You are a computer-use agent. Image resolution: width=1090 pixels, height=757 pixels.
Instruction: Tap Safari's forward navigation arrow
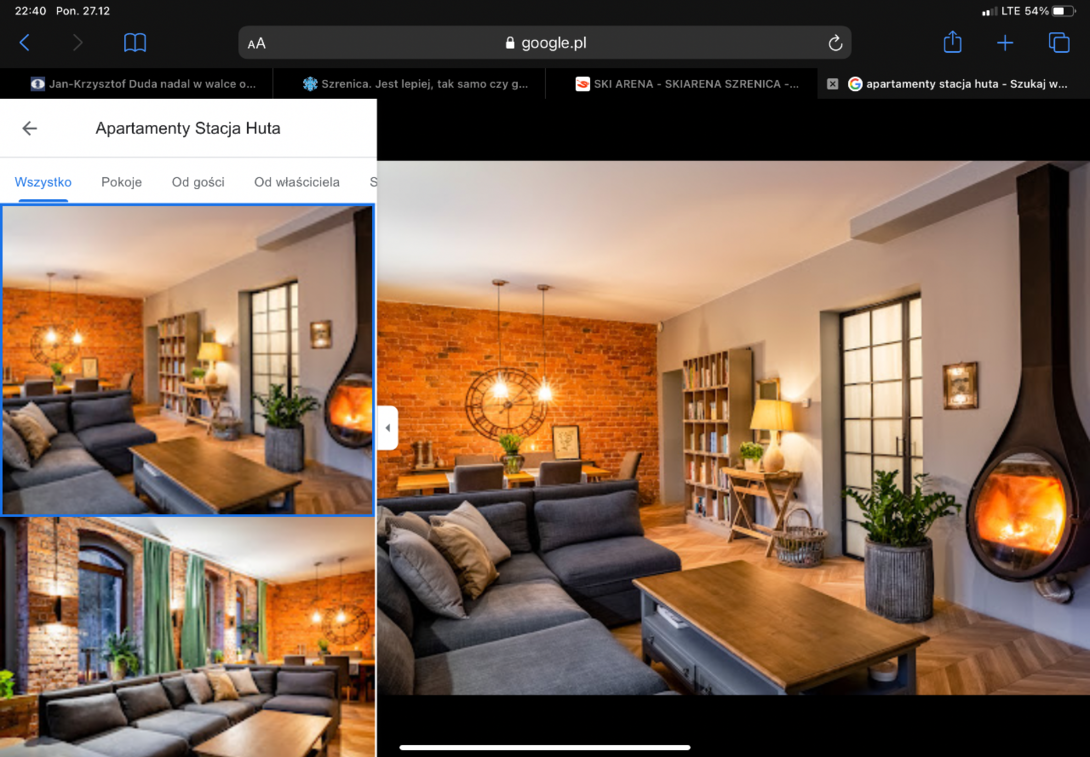[x=77, y=43]
